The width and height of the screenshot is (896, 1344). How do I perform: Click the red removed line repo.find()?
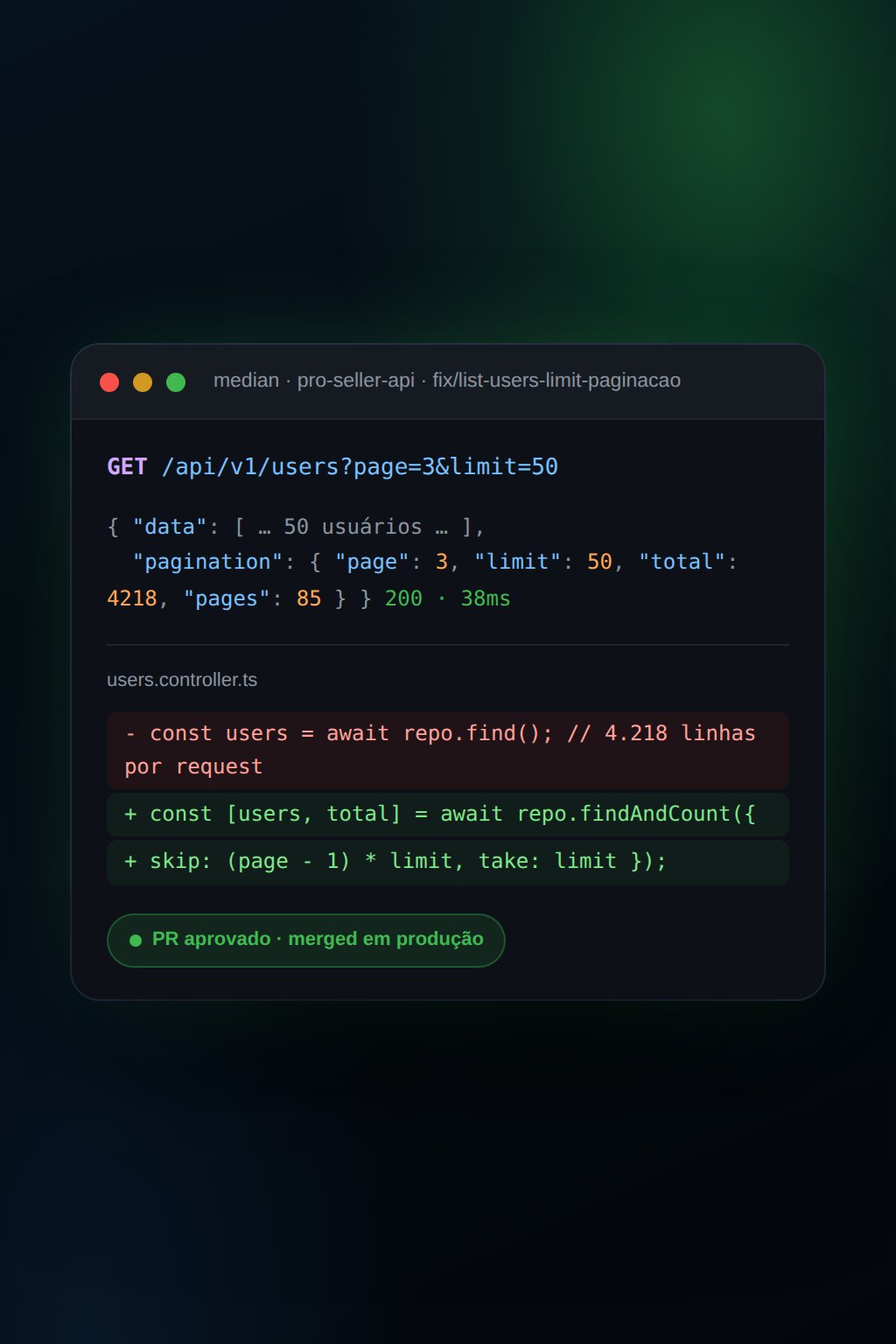tap(448, 750)
